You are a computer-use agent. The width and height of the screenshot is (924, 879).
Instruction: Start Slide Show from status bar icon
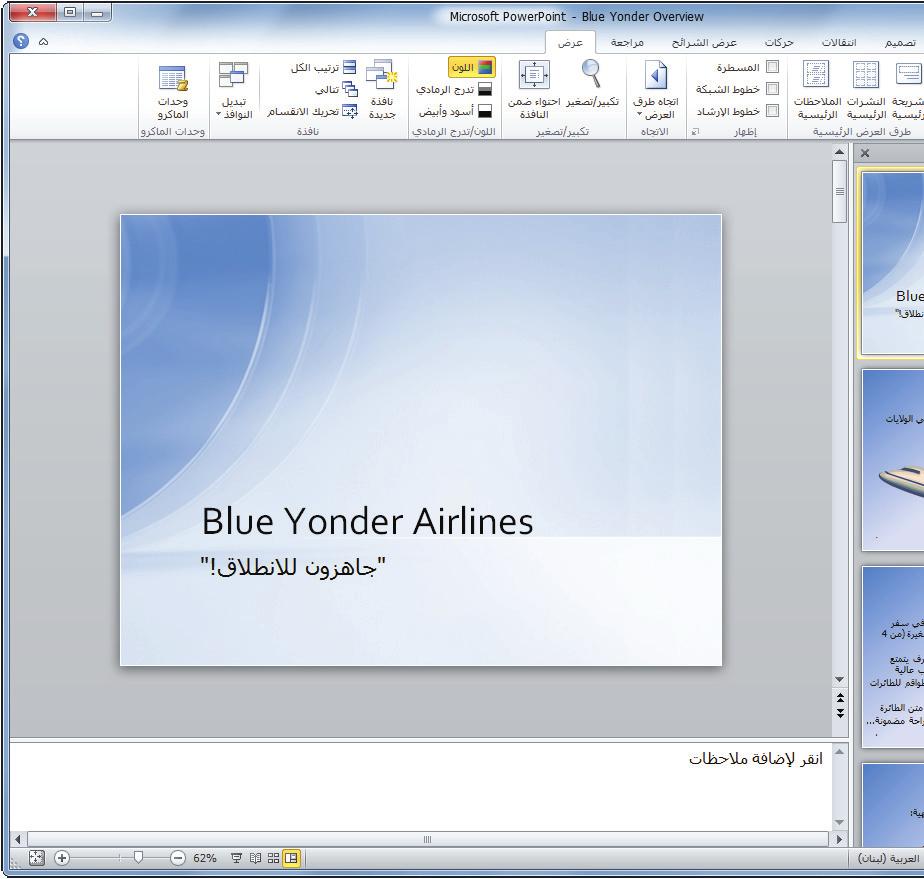pyautogui.click(x=236, y=858)
